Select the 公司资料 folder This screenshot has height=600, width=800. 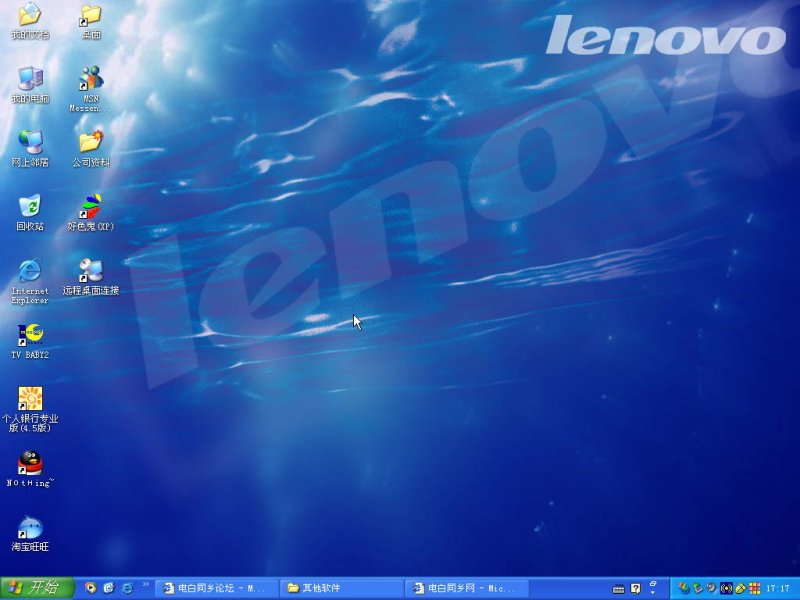pos(90,143)
